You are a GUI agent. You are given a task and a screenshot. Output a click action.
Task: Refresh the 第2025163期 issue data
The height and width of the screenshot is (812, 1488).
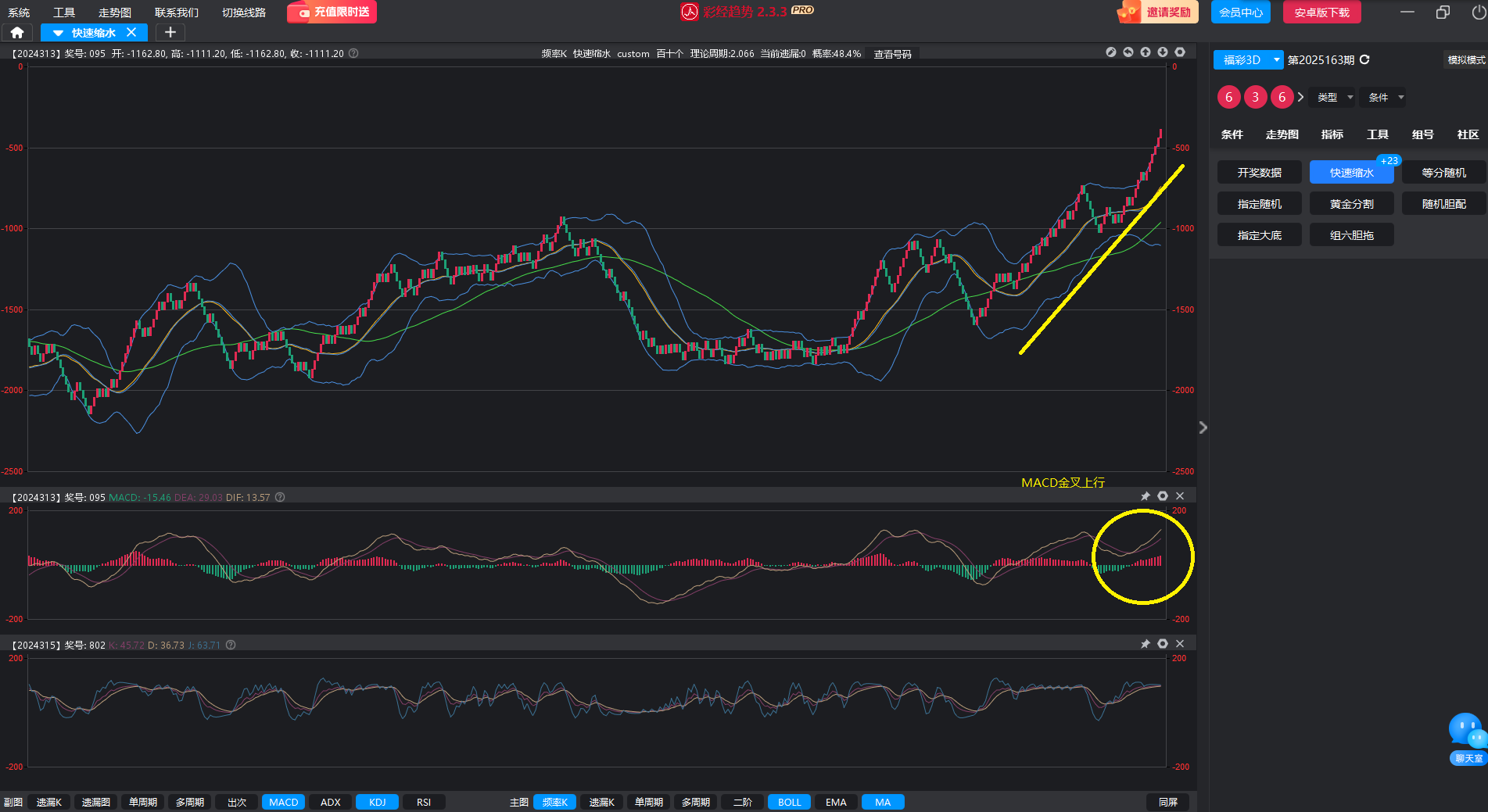(1364, 59)
